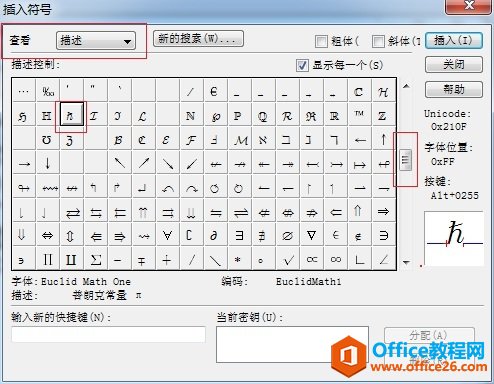The height and width of the screenshot is (384, 494).
Task: Choose the for-all ∀ symbol
Action: [x=167, y=235]
